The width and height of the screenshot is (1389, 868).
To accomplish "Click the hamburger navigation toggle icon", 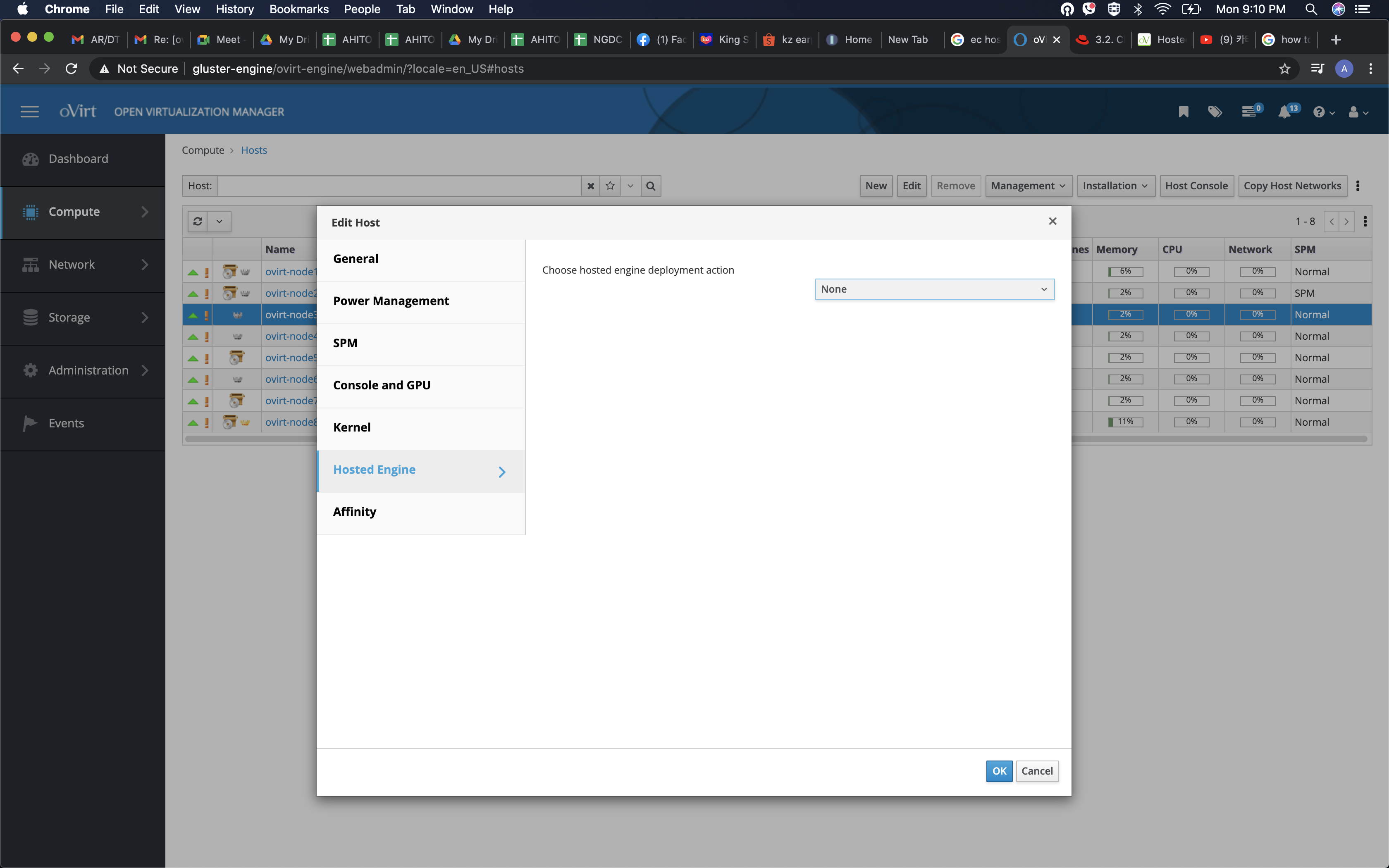I will tap(29, 112).
